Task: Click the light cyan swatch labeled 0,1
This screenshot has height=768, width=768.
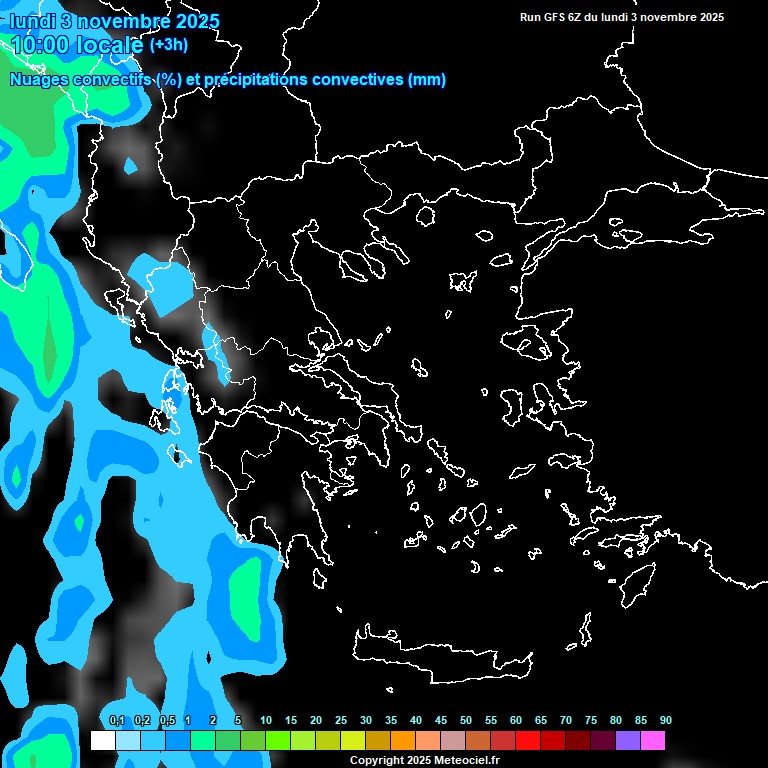Action: pos(127,740)
